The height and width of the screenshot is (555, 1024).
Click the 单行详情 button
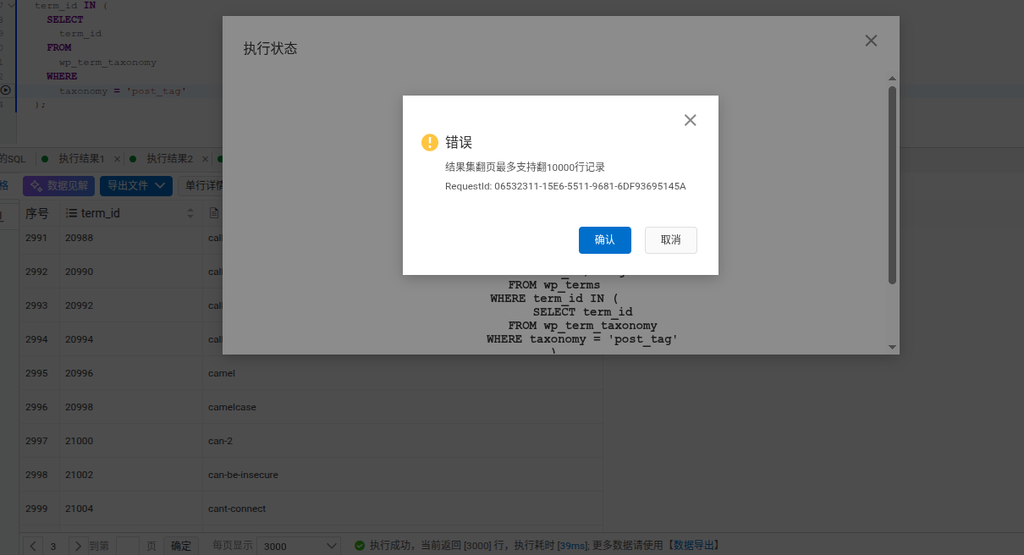[x=202, y=186]
